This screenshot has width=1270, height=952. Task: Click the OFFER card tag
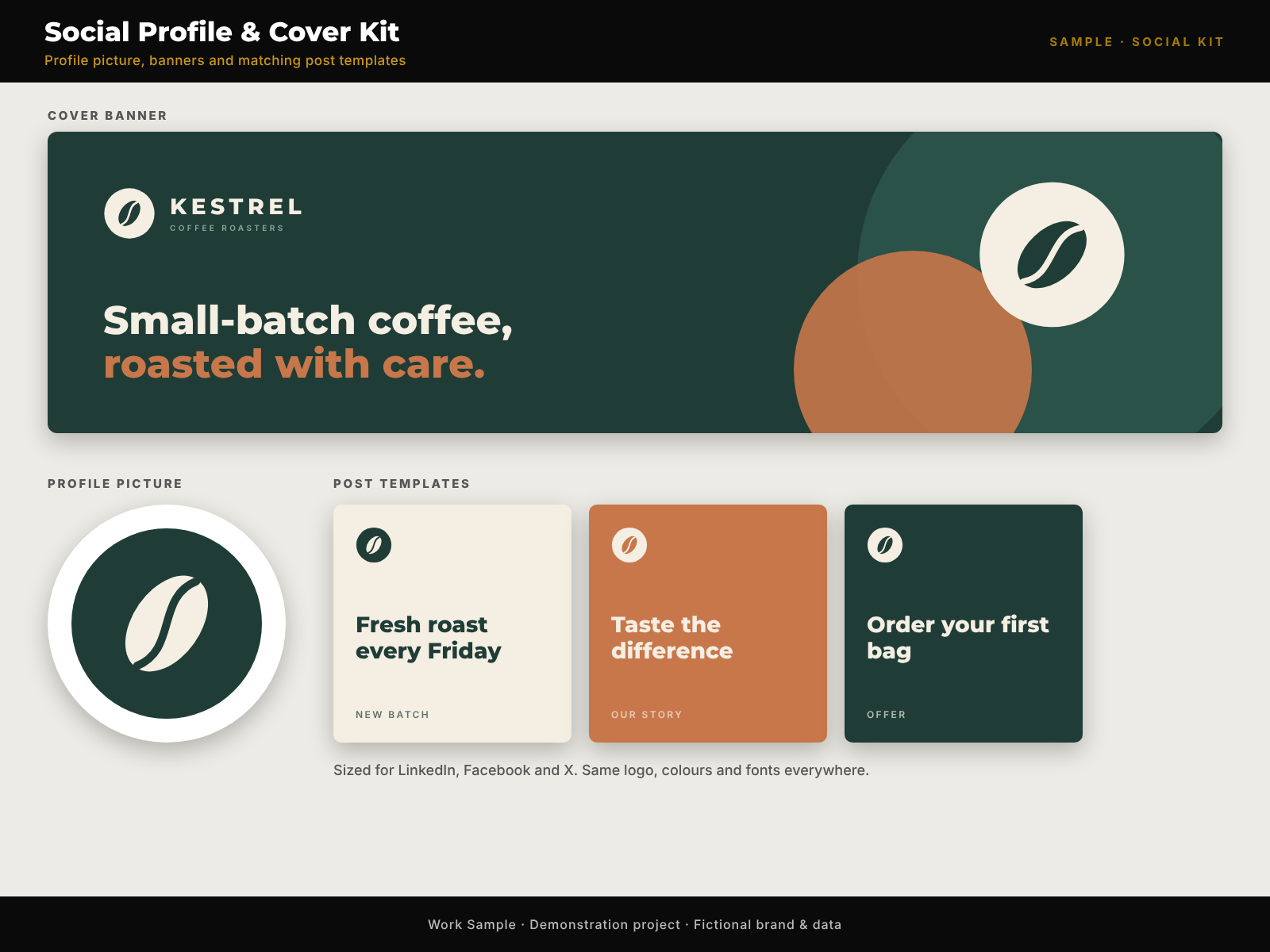click(x=887, y=715)
